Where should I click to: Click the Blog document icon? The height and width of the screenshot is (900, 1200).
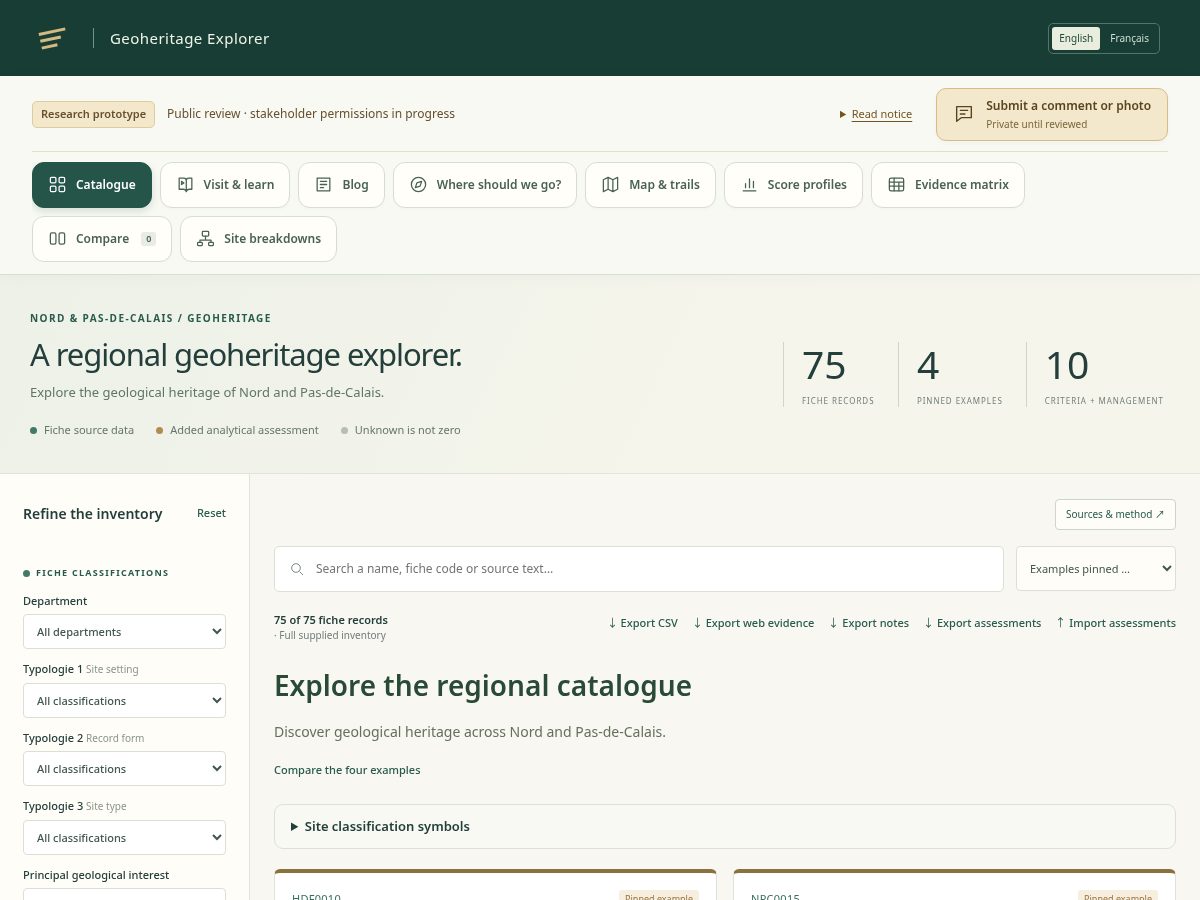pos(323,185)
